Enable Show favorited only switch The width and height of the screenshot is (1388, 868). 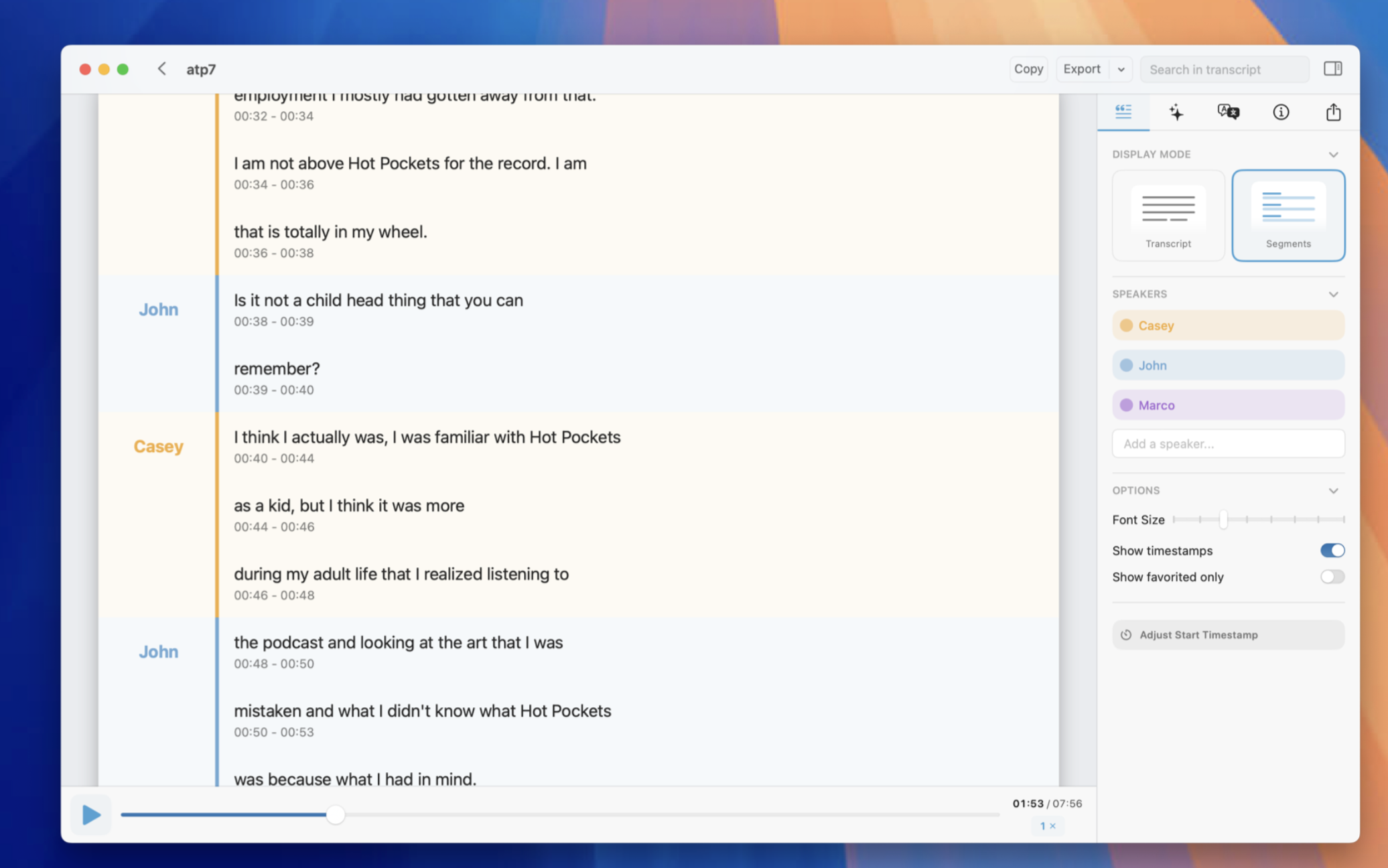point(1332,577)
